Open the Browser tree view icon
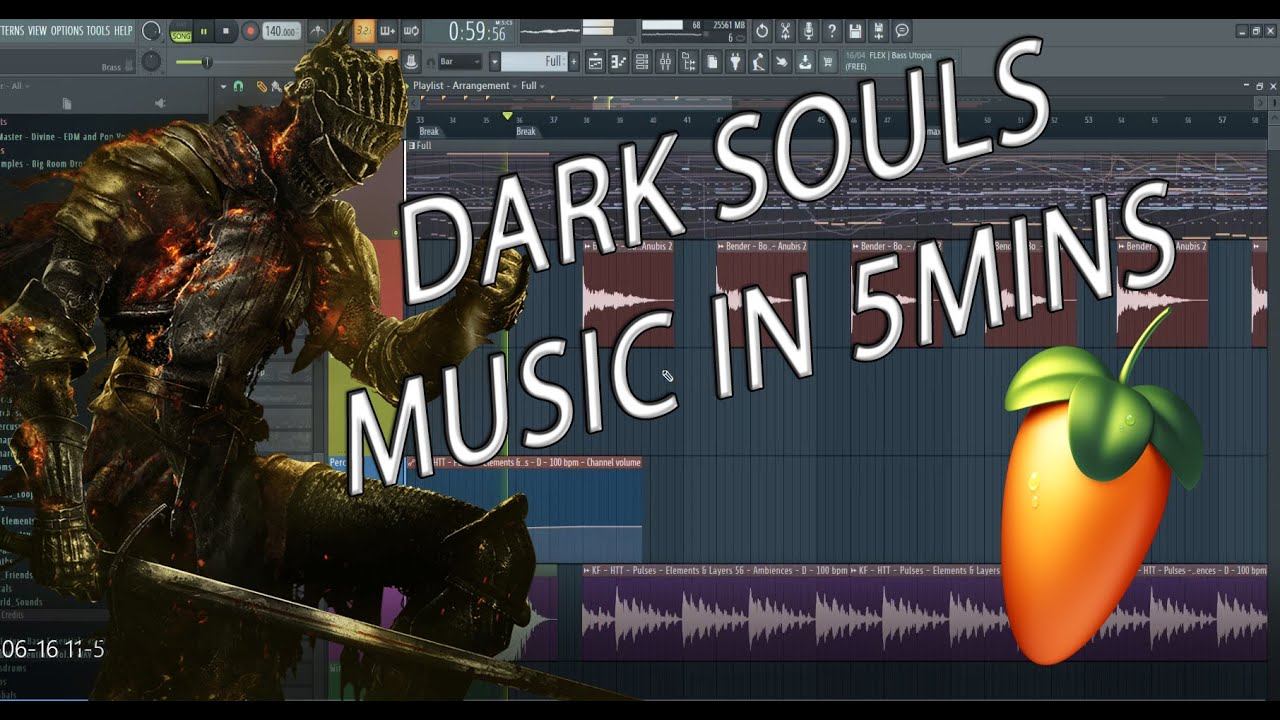Viewport: 1280px width, 720px height. point(688,62)
